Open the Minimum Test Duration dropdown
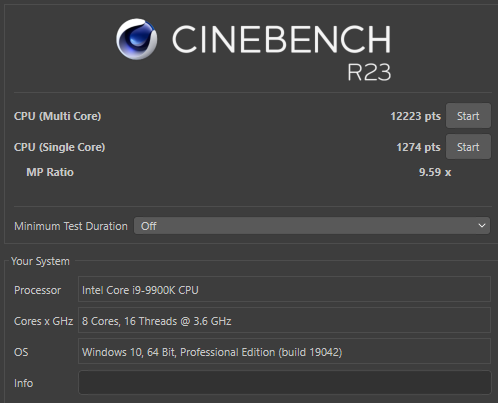 click(312, 226)
